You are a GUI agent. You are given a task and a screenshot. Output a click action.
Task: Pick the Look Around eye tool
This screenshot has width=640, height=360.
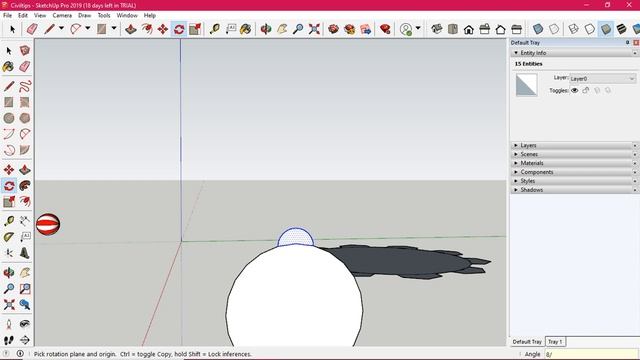tap(24, 324)
